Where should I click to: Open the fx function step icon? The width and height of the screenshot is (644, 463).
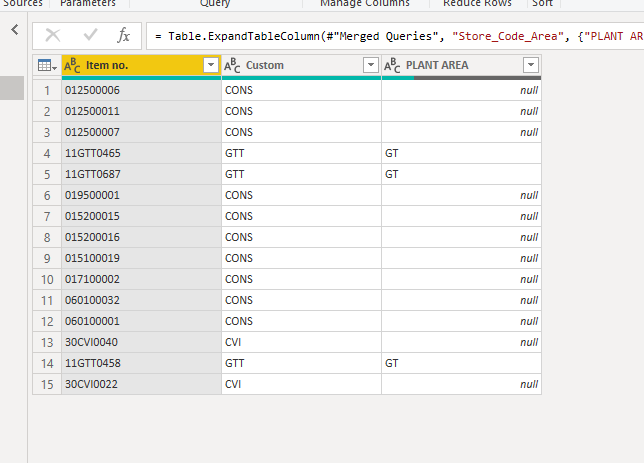[x=123, y=35]
